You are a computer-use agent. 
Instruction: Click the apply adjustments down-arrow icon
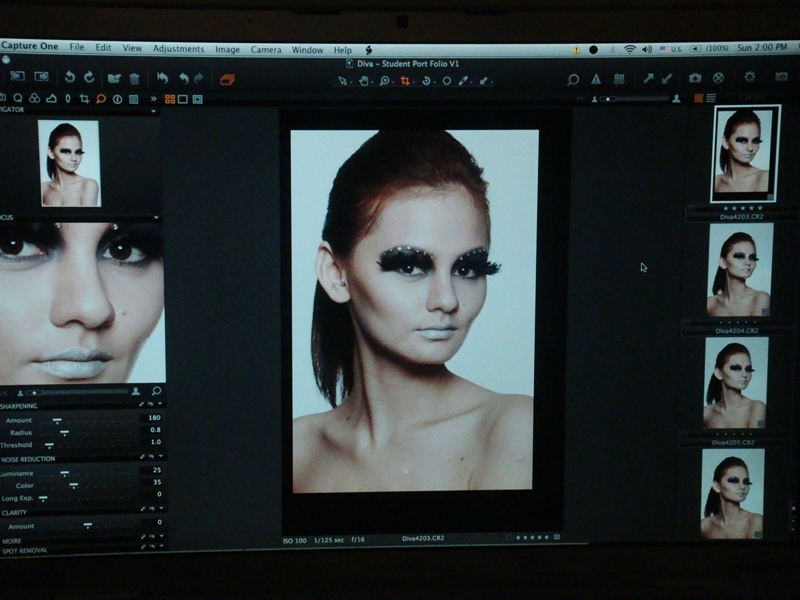coord(667,79)
